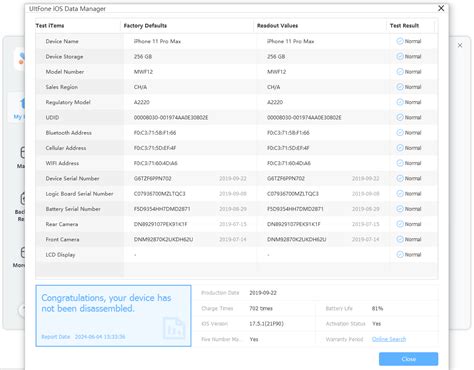Viewport: 474px width, 370px height.
Task: Select the Regulatory Model row label
Action: tap(68, 102)
